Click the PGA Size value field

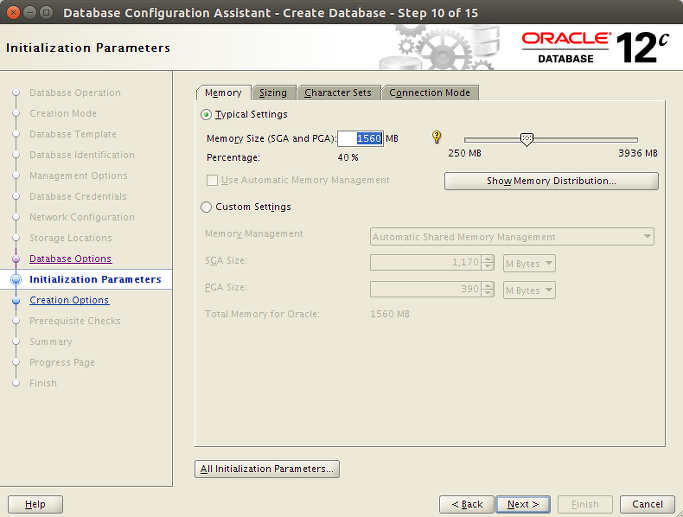(426, 289)
